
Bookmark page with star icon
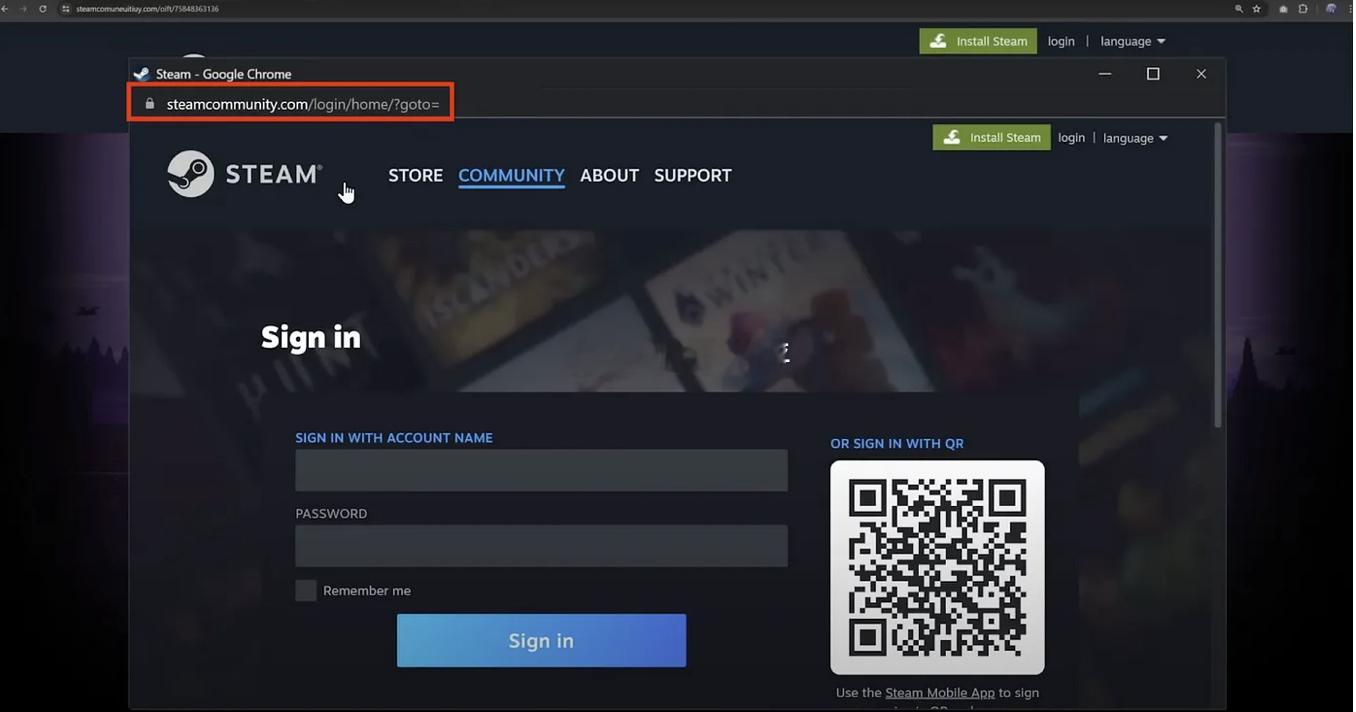pos(1257,9)
